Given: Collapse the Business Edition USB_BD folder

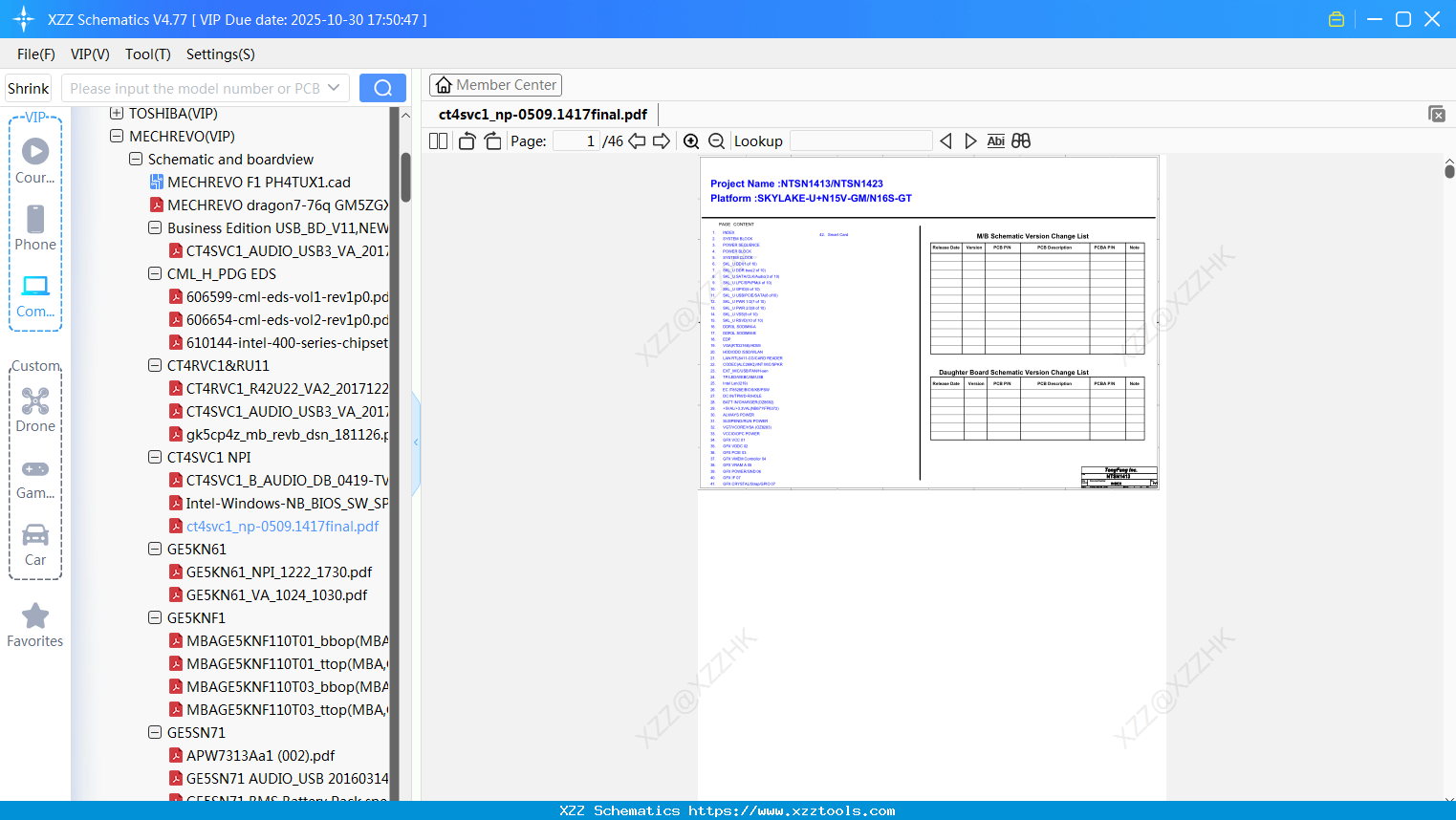Looking at the screenshot, I should tap(155, 227).
